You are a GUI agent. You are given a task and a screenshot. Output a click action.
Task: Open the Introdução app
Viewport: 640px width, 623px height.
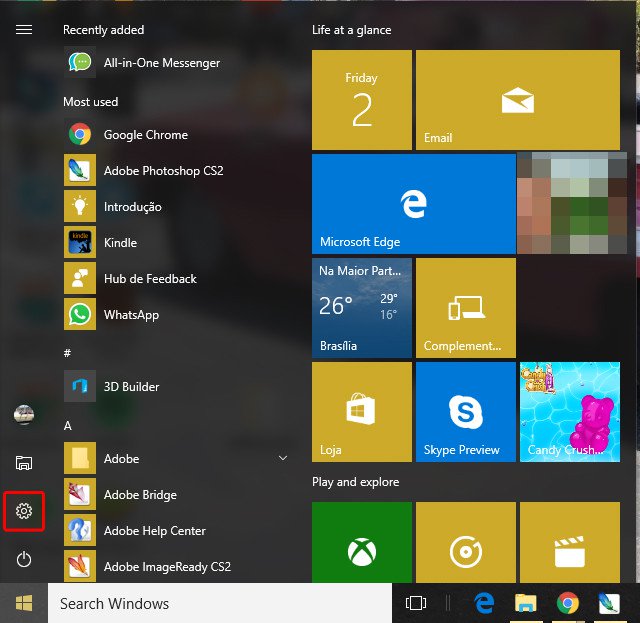[178, 206]
